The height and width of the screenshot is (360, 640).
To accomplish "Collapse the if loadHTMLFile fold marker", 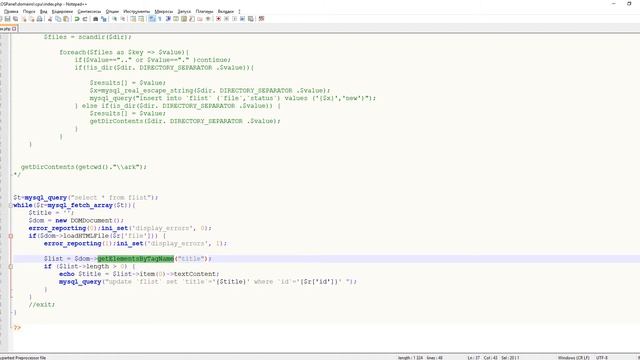I will [x=11, y=236].
